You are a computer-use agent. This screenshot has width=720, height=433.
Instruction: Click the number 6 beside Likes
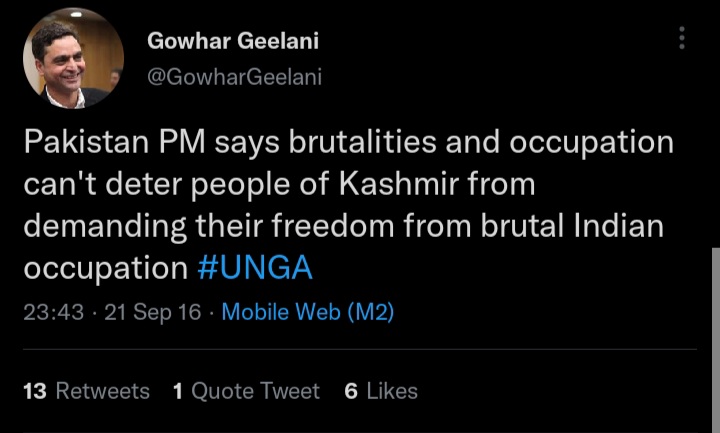(x=351, y=391)
